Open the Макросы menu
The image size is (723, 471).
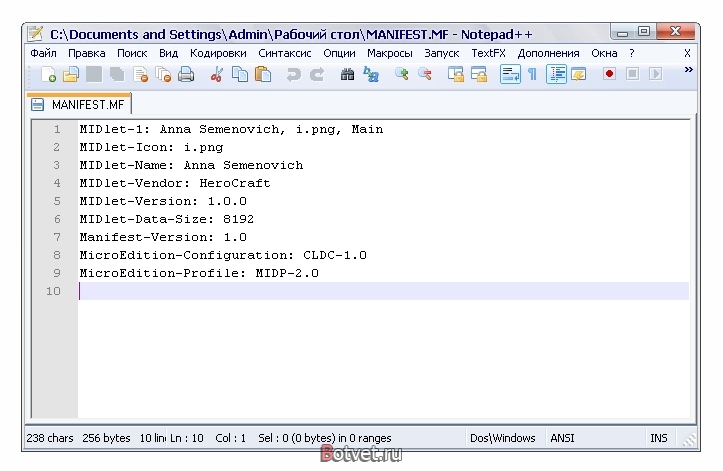coord(390,54)
